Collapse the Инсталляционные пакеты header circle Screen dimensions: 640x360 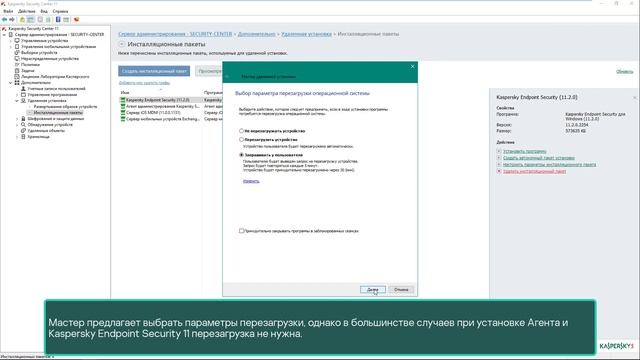[x=122, y=44]
